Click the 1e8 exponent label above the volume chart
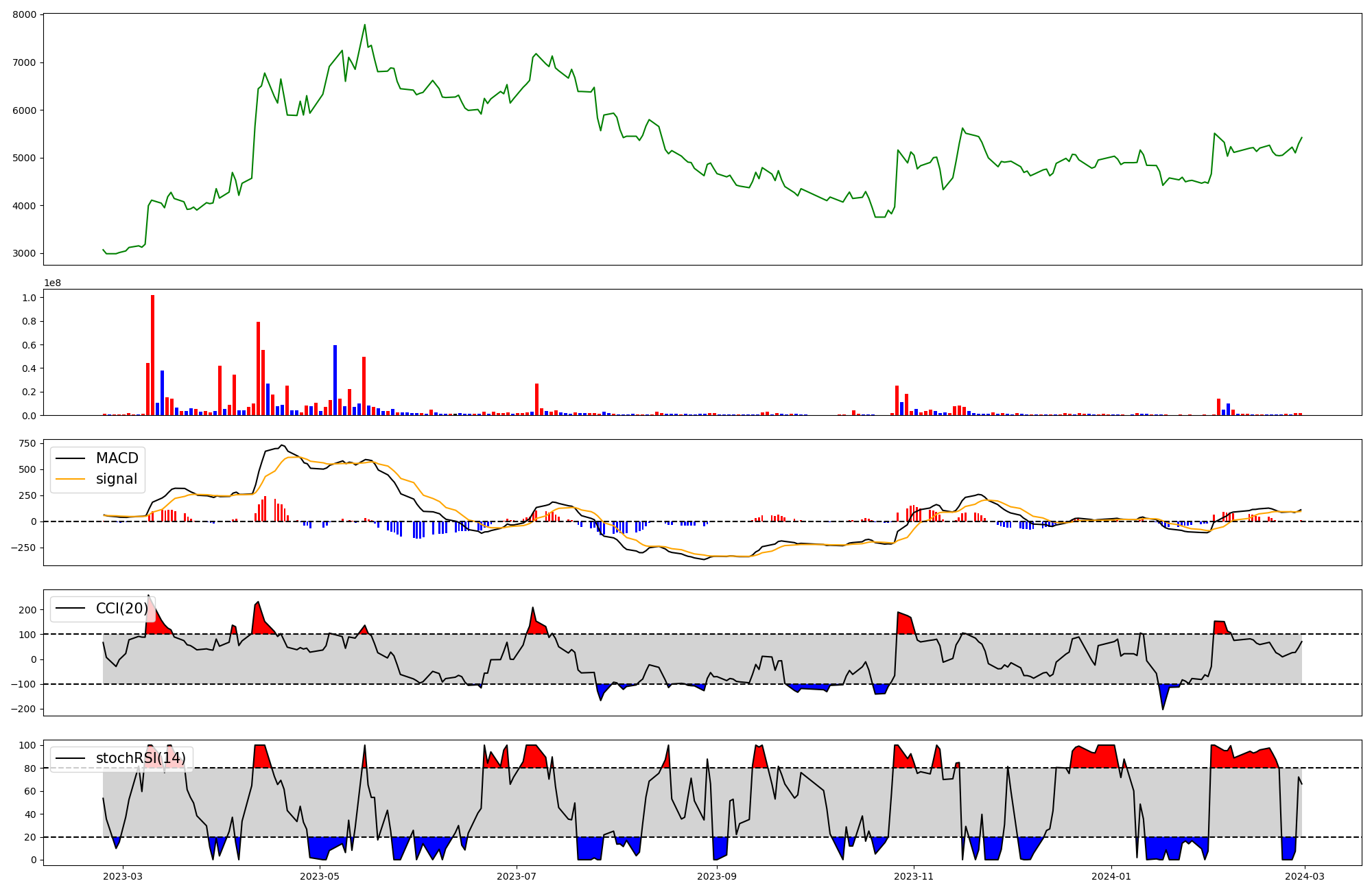The height and width of the screenshot is (892, 1372). (x=52, y=283)
